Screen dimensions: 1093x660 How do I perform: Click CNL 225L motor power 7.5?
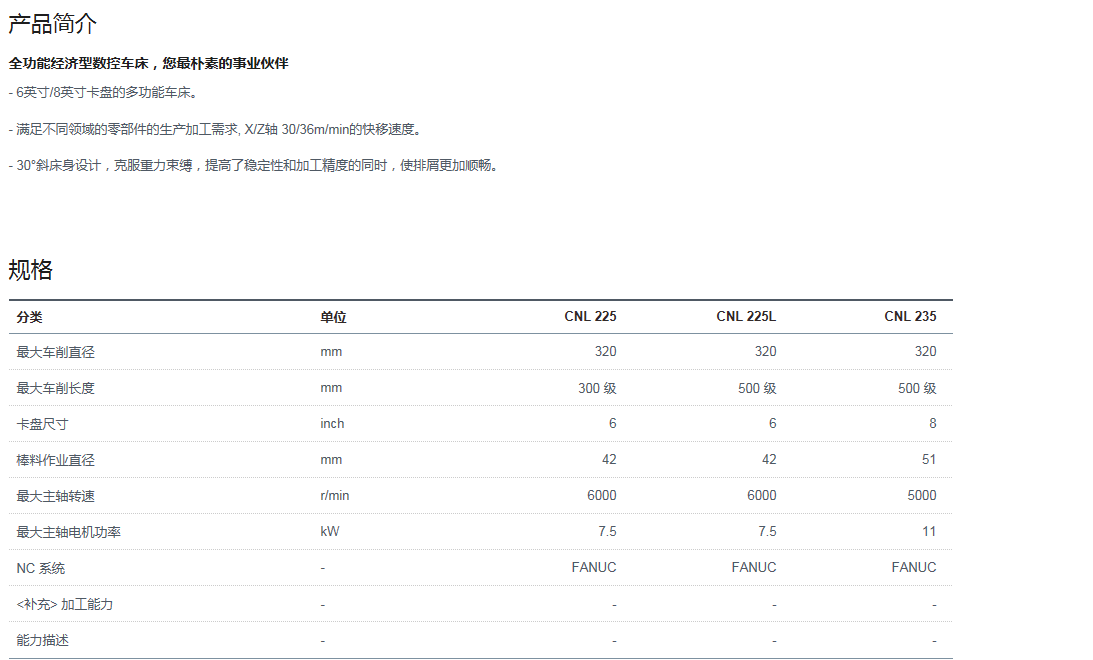(767, 532)
